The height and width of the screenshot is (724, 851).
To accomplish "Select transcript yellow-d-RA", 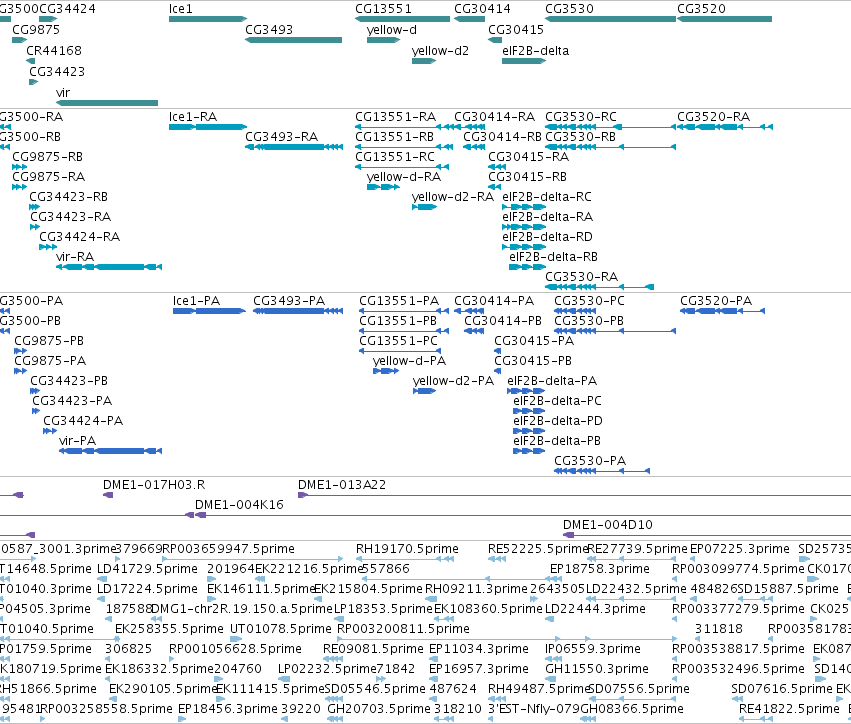I will (x=403, y=177).
